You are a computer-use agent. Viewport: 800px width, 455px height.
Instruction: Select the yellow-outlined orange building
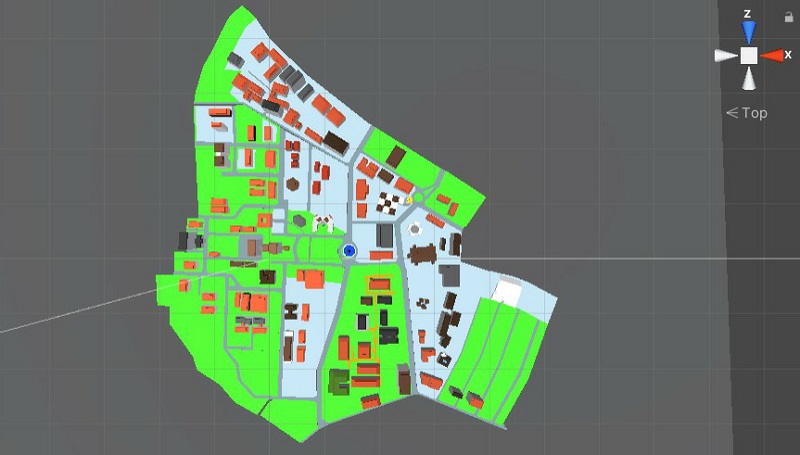coord(379,285)
